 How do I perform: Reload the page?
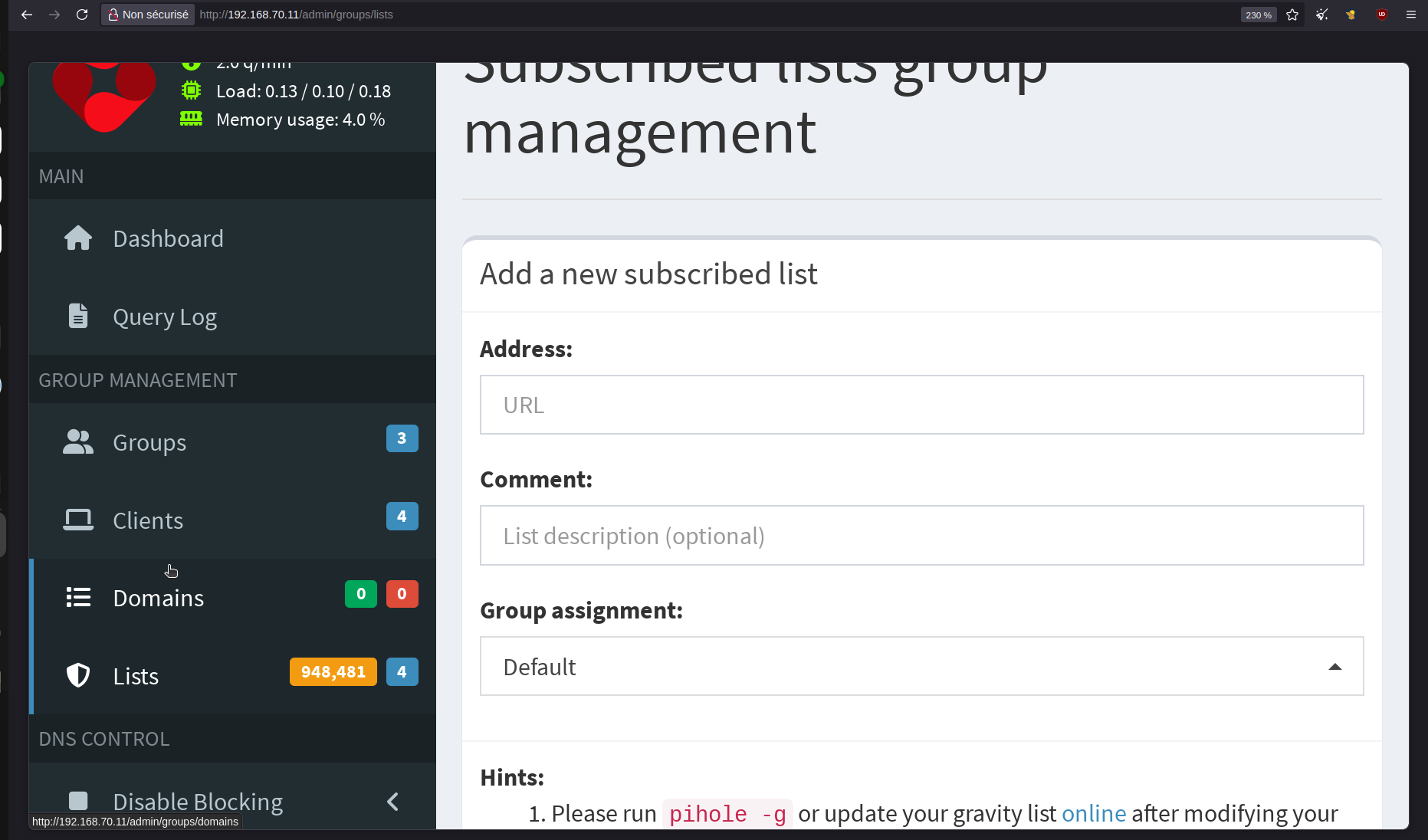coord(82,15)
